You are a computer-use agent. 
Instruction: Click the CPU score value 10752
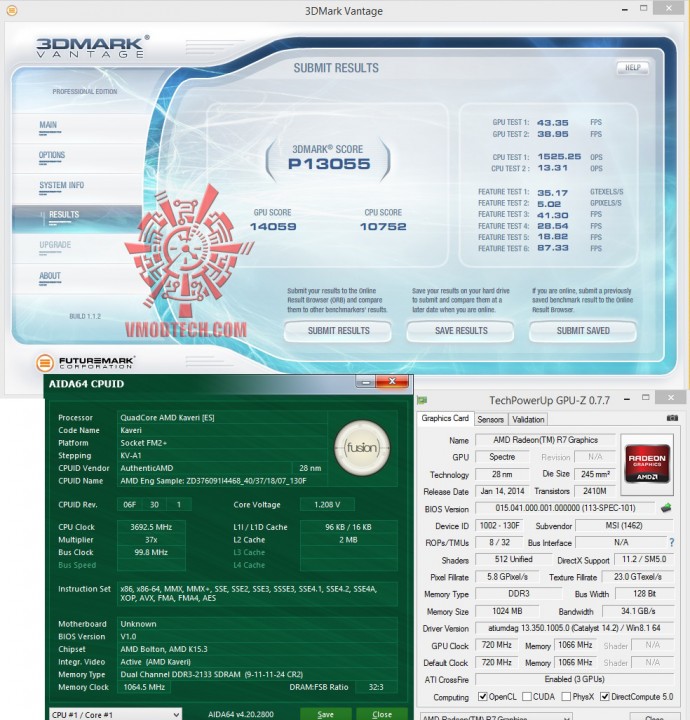(x=383, y=226)
